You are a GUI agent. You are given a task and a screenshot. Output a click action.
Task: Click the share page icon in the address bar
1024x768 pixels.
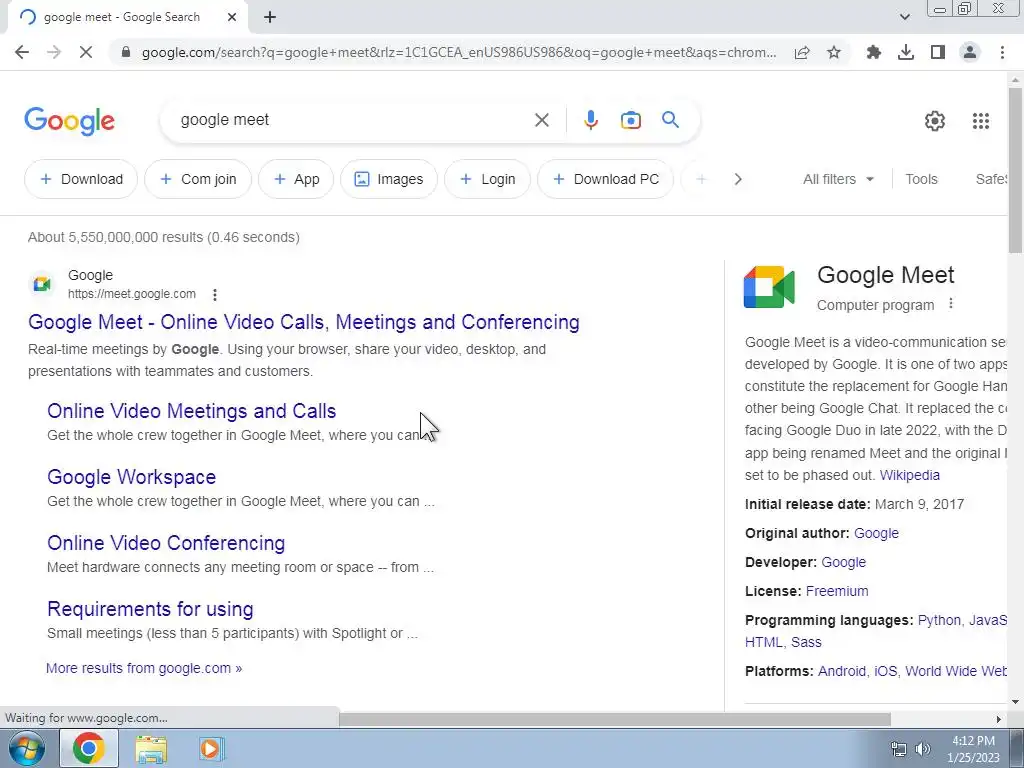point(802,52)
